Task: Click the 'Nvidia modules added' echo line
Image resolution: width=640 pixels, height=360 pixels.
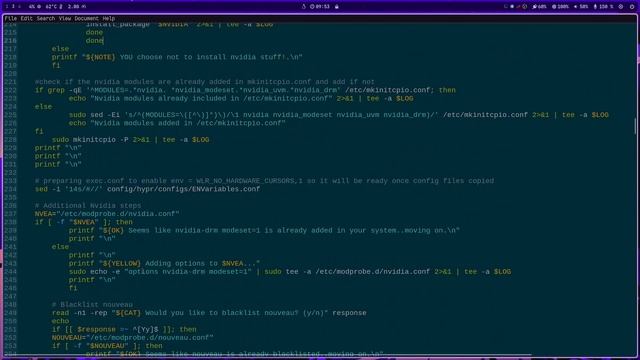Action: point(177,123)
